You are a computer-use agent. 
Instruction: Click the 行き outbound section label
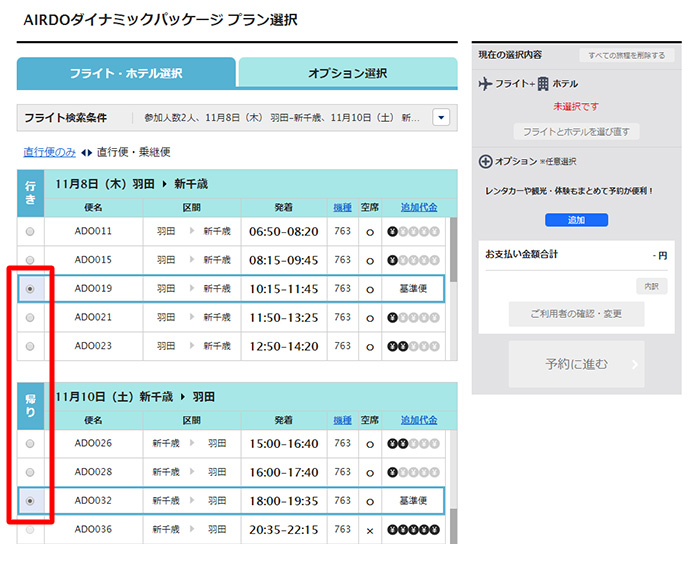point(30,193)
